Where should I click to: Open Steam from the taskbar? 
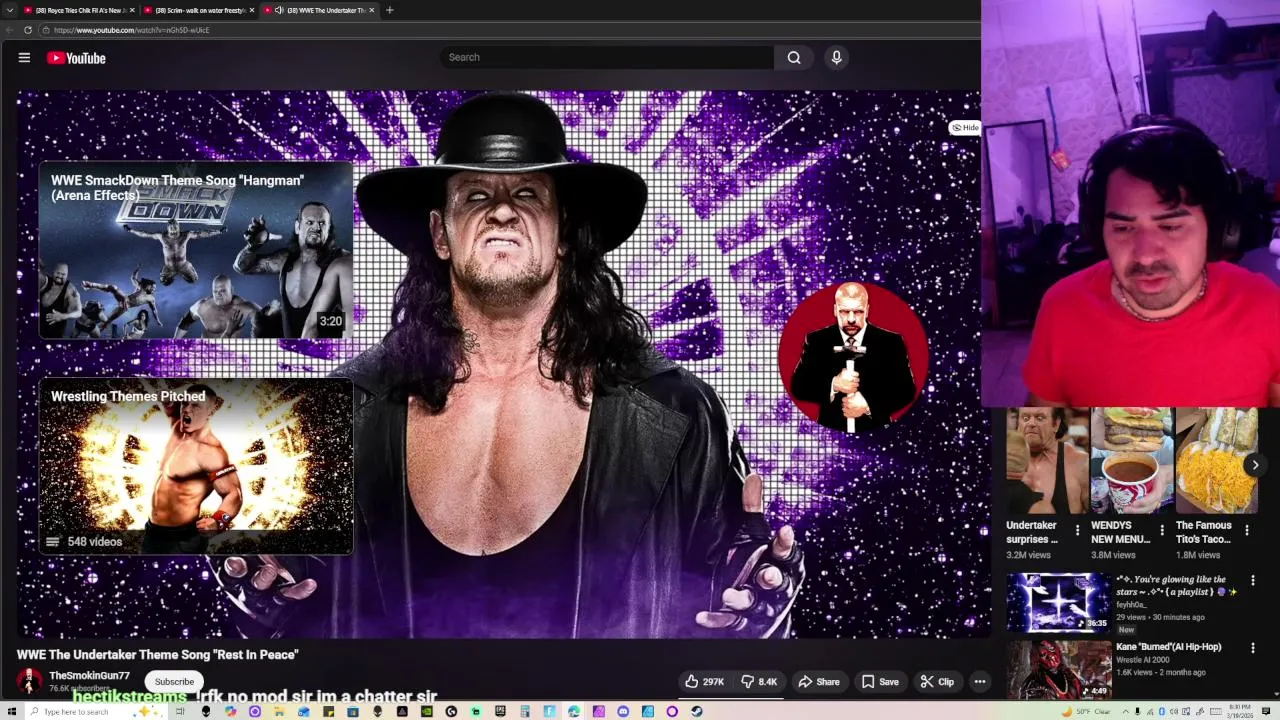pyautogui.click(x=696, y=711)
